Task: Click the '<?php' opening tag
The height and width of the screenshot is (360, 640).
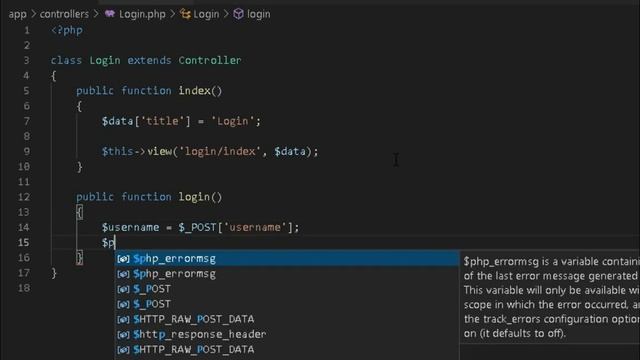Action: (67, 30)
